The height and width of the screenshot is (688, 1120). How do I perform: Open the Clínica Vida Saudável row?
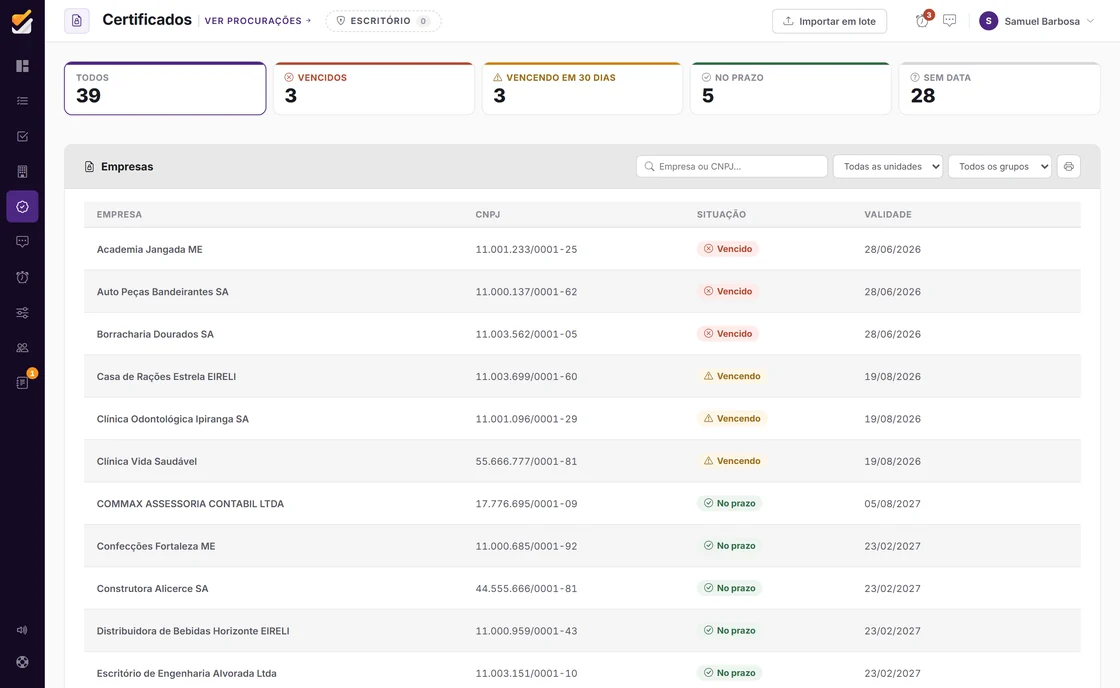tap(582, 461)
